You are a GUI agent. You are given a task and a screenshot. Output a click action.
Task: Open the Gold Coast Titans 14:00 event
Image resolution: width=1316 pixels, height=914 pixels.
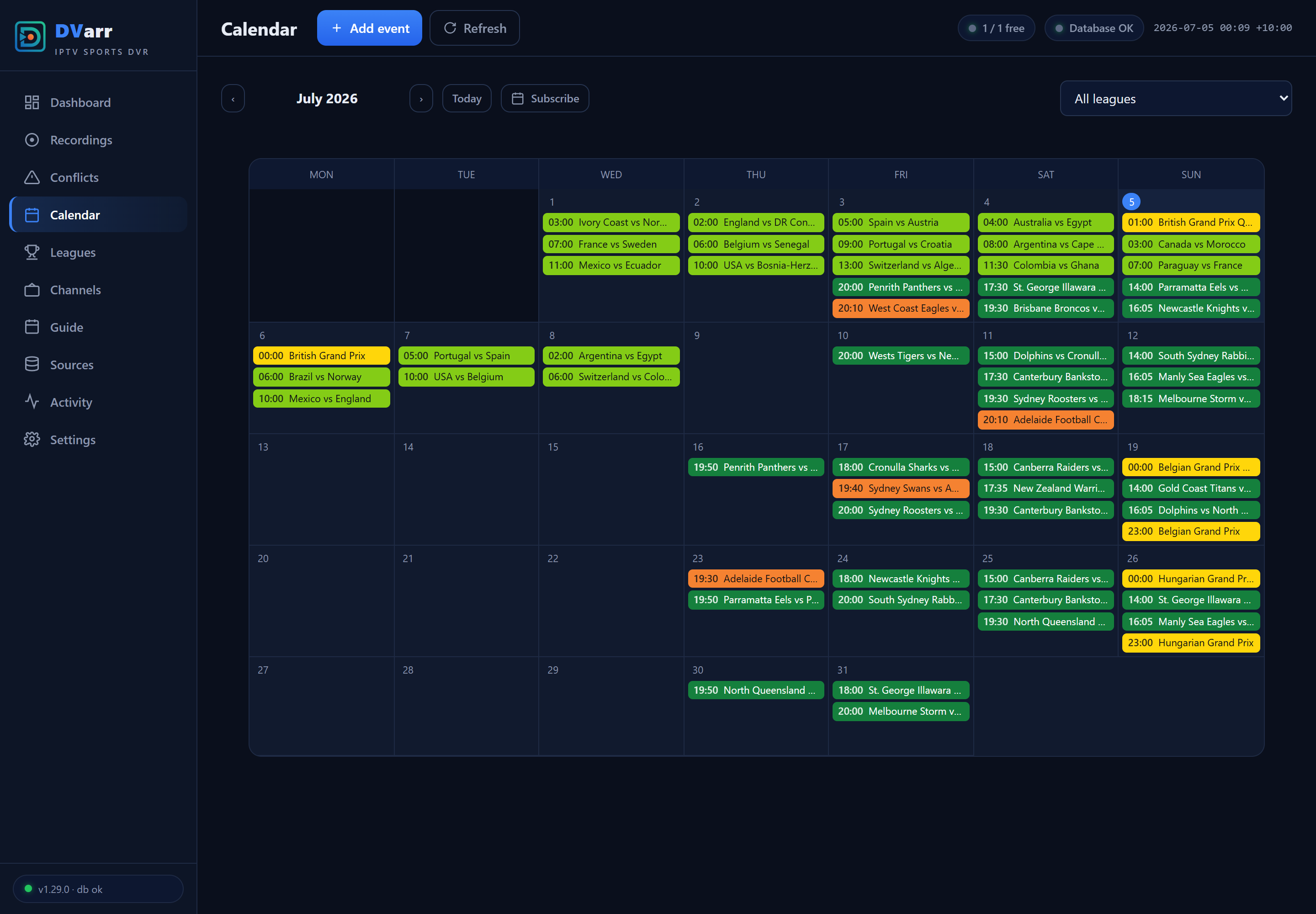pyautogui.click(x=1191, y=489)
